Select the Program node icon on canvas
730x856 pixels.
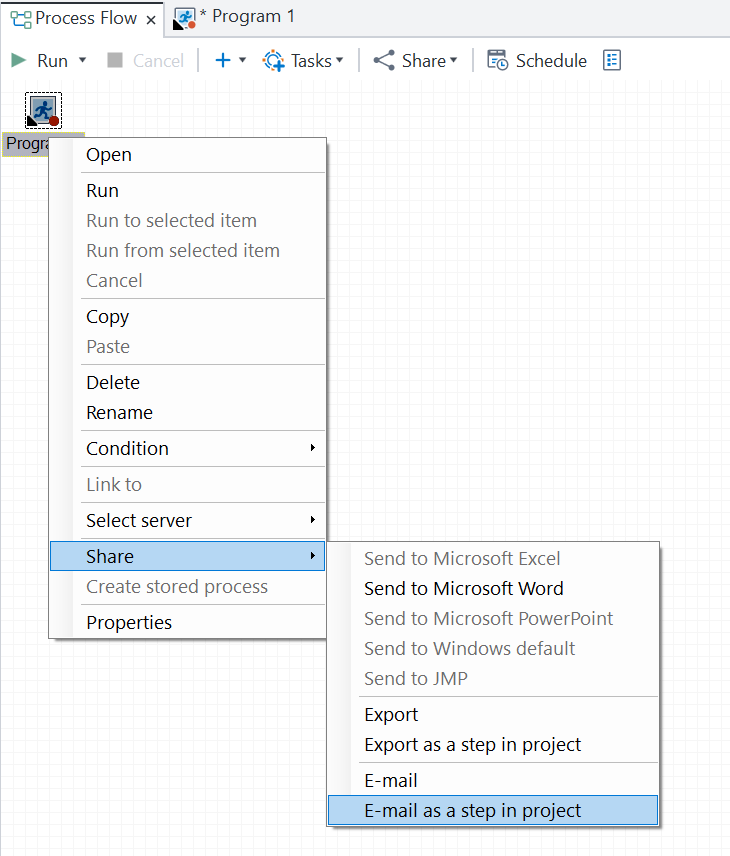pyautogui.click(x=44, y=111)
